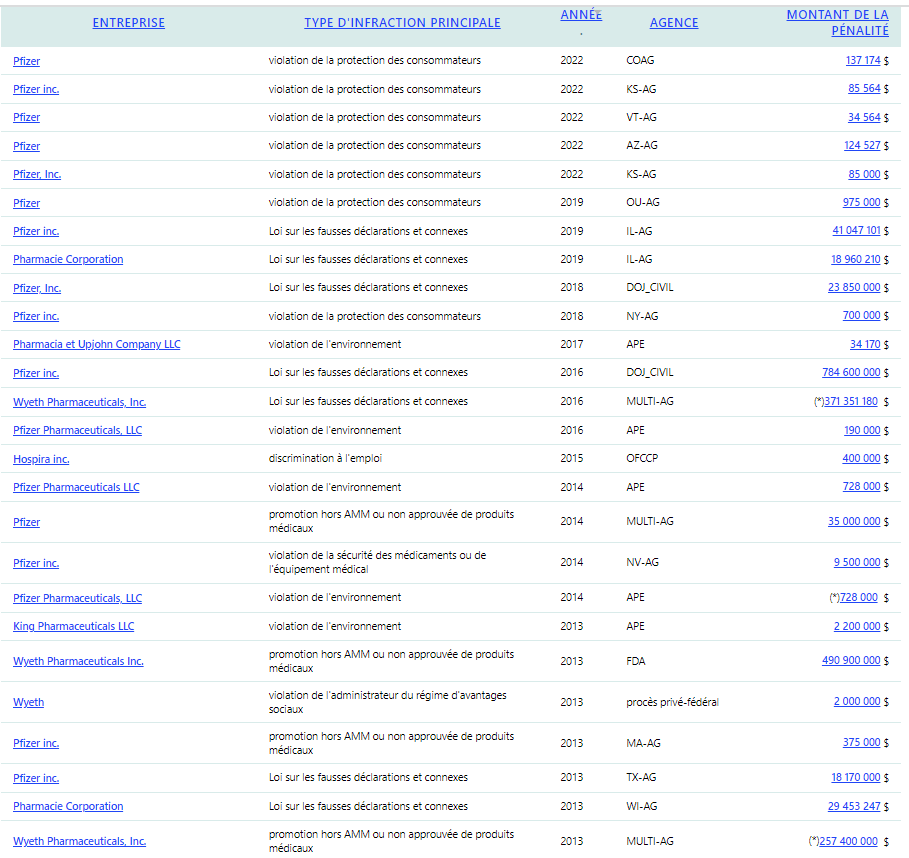
Task: Click the 29 453 247 penalty amount
Action: [x=854, y=806]
